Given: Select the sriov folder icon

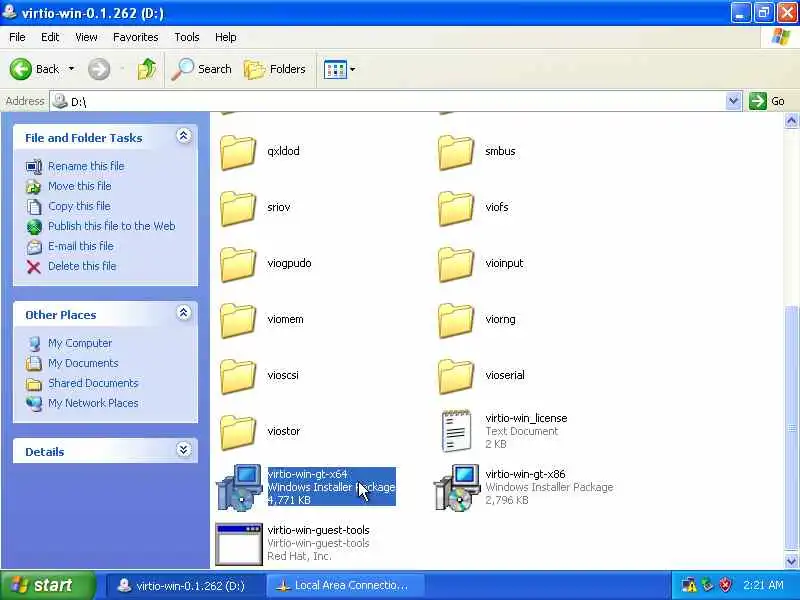Looking at the screenshot, I should click(x=238, y=208).
